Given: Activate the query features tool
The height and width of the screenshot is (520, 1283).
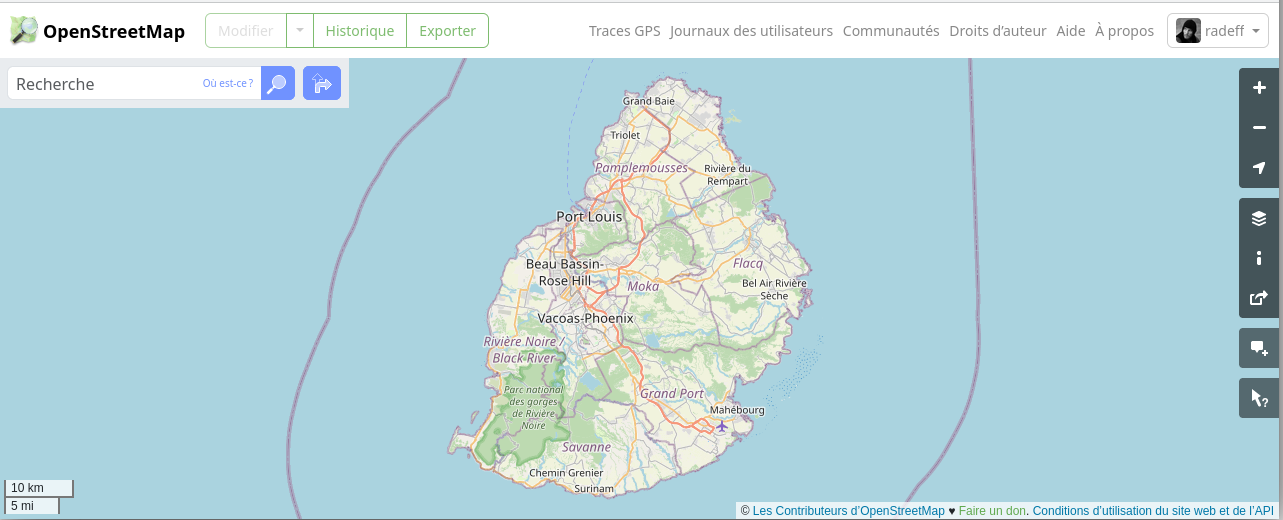Looking at the screenshot, I should click(x=1259, y=398).
